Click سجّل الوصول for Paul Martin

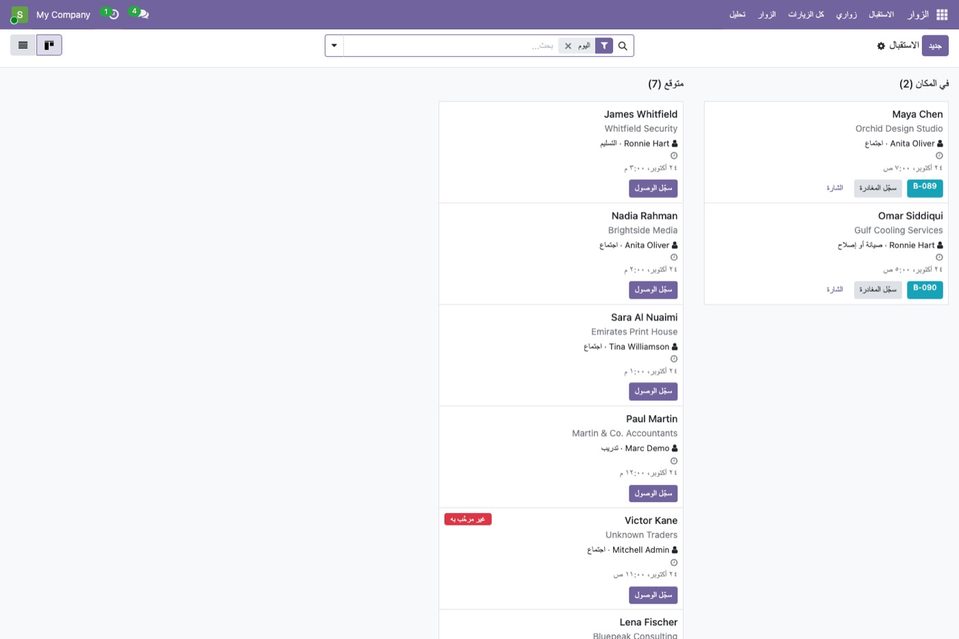coord(653,493)
